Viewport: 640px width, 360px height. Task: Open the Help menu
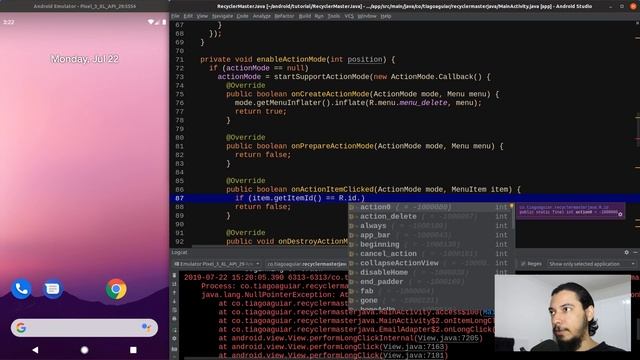(x=386, y=16)
